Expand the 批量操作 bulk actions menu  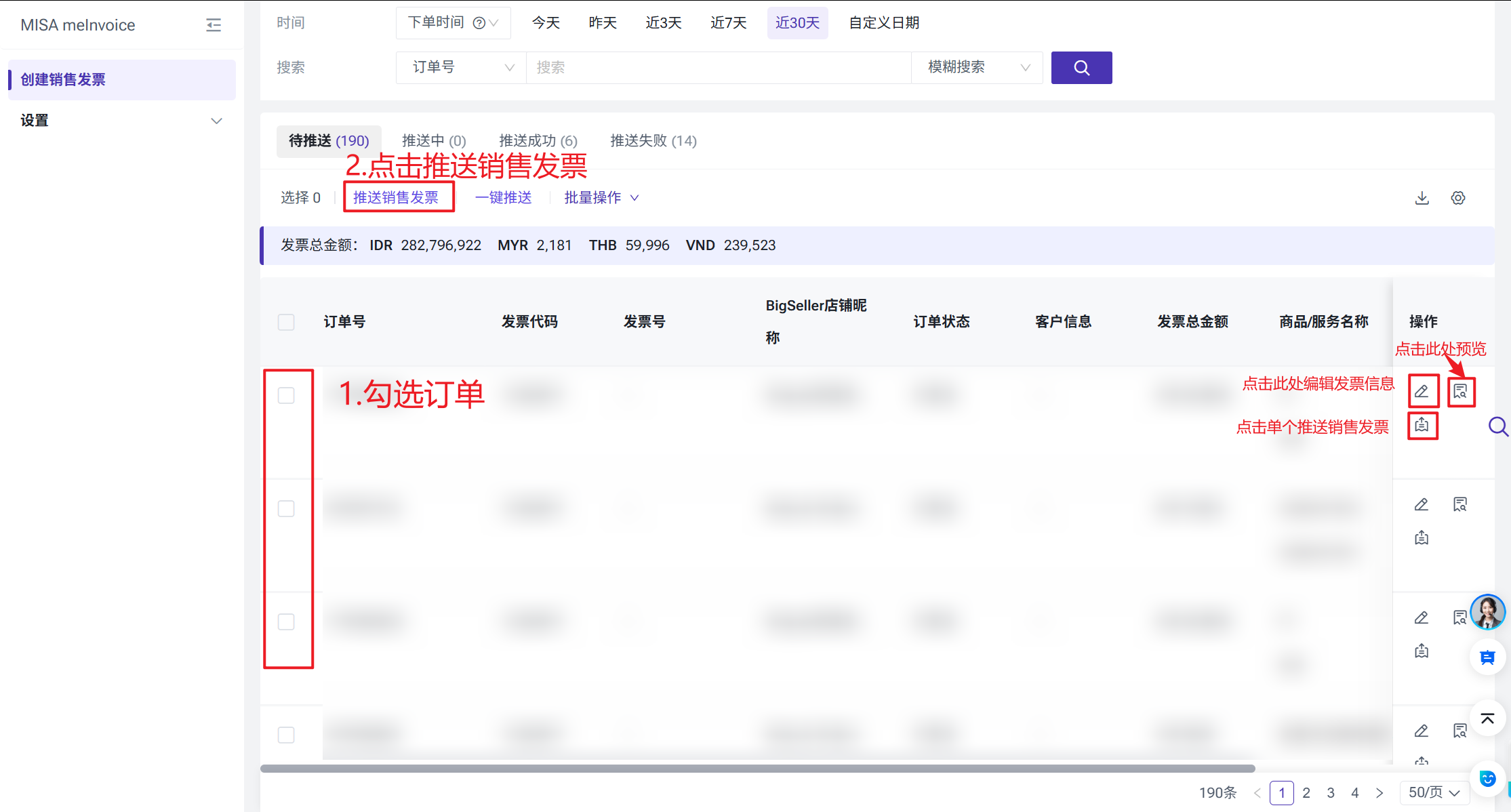coord(601,198)
